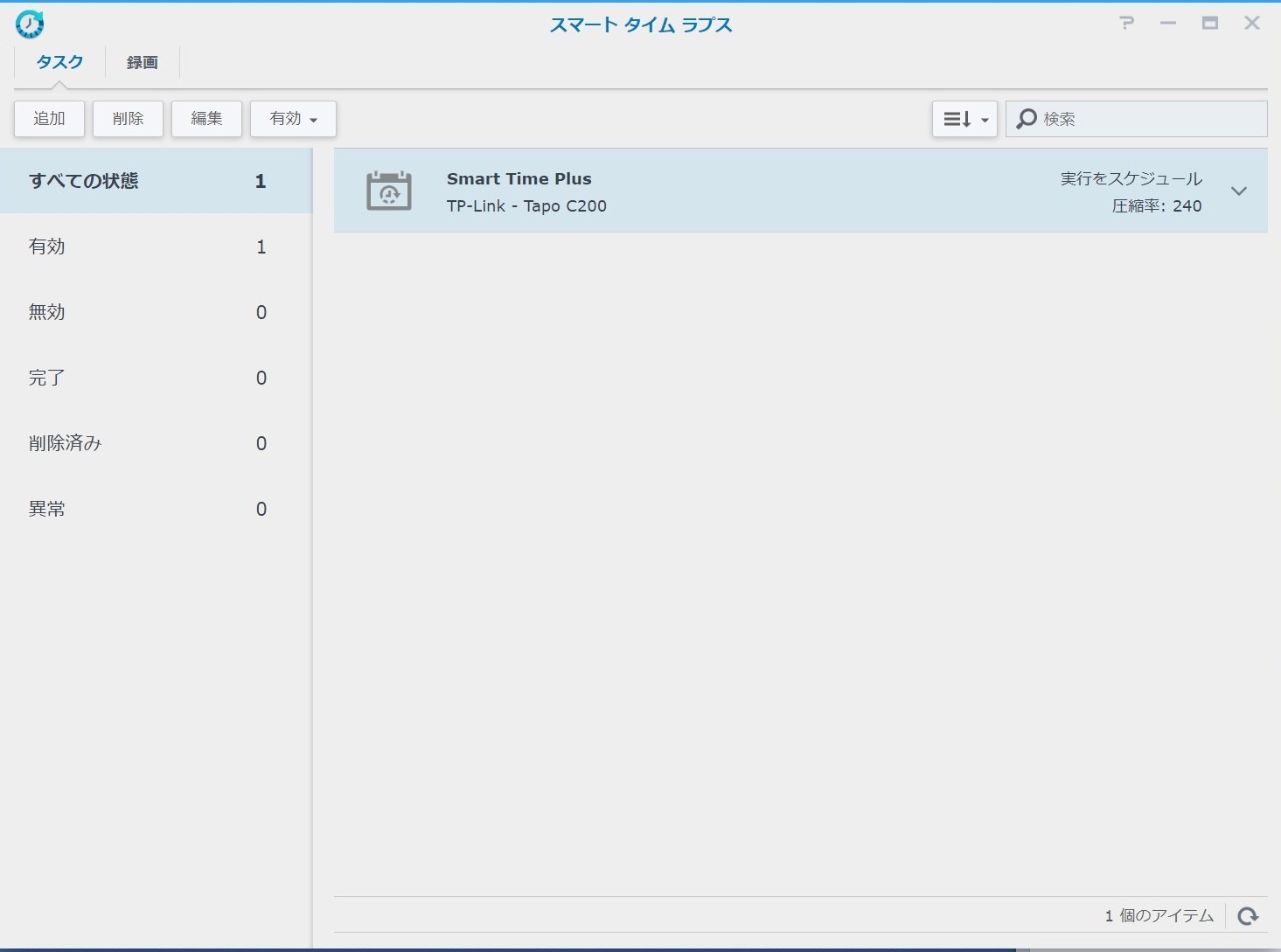Open help with the question mark icon
Screen dimensions: 1281x952
(1126, 24)
